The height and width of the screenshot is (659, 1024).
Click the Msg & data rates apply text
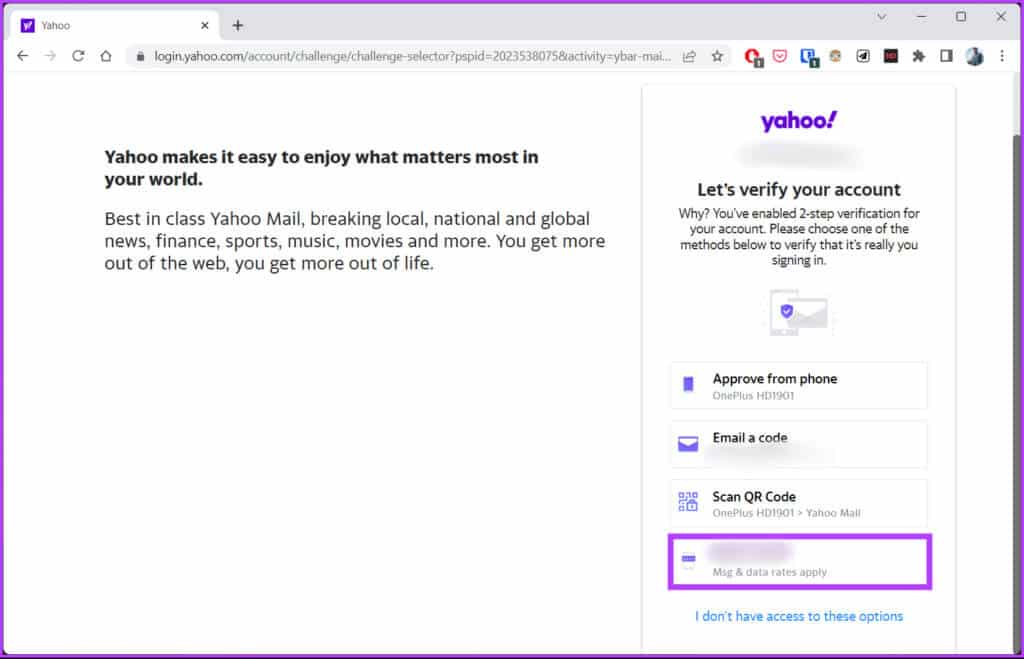pos(769,572)
